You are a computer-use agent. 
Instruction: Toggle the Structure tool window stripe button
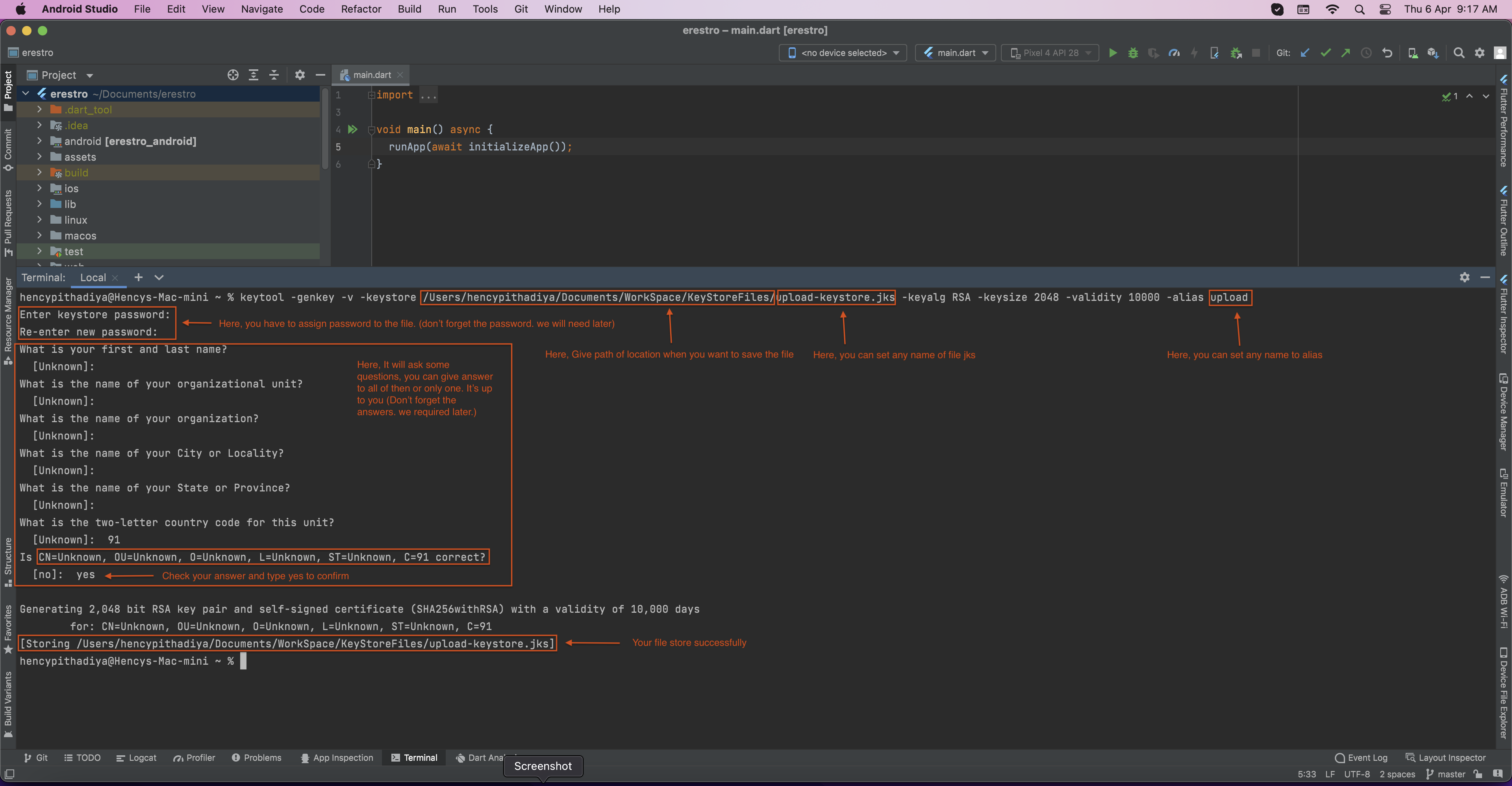[x=8, y=562]
